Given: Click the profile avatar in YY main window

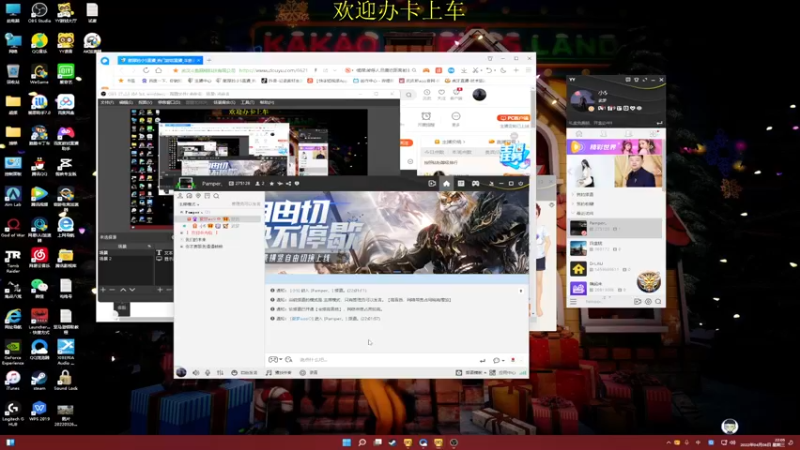Looking at the screenshot, I should 582,100.
